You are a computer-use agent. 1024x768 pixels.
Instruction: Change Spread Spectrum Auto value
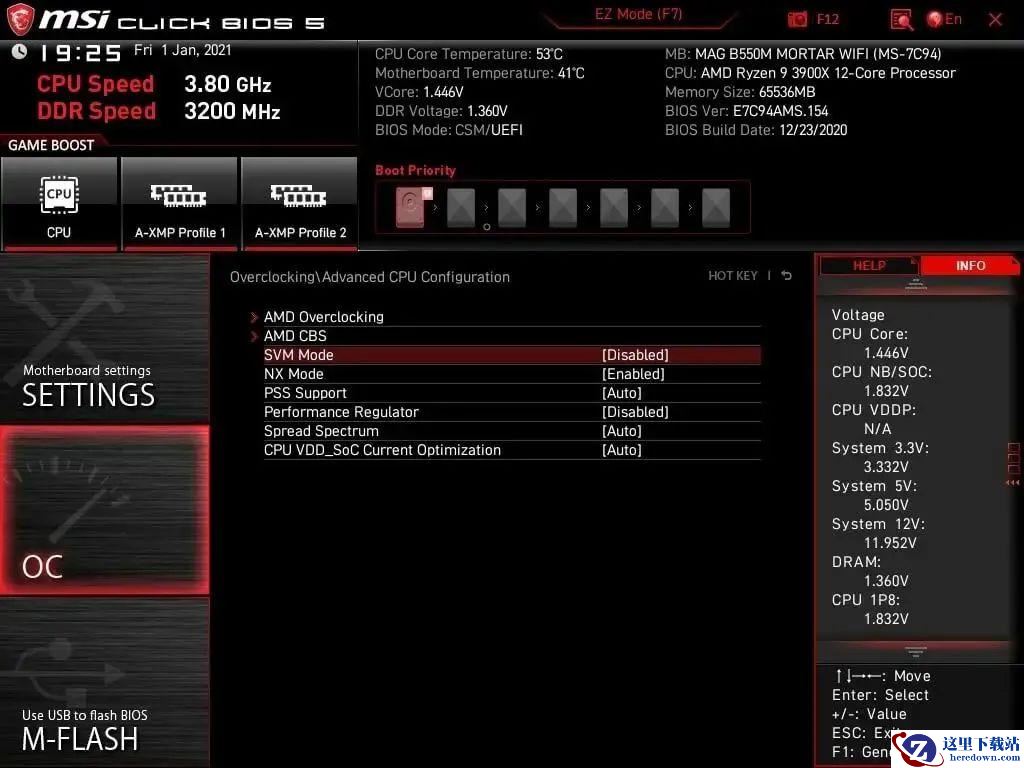tap(622, 430)
